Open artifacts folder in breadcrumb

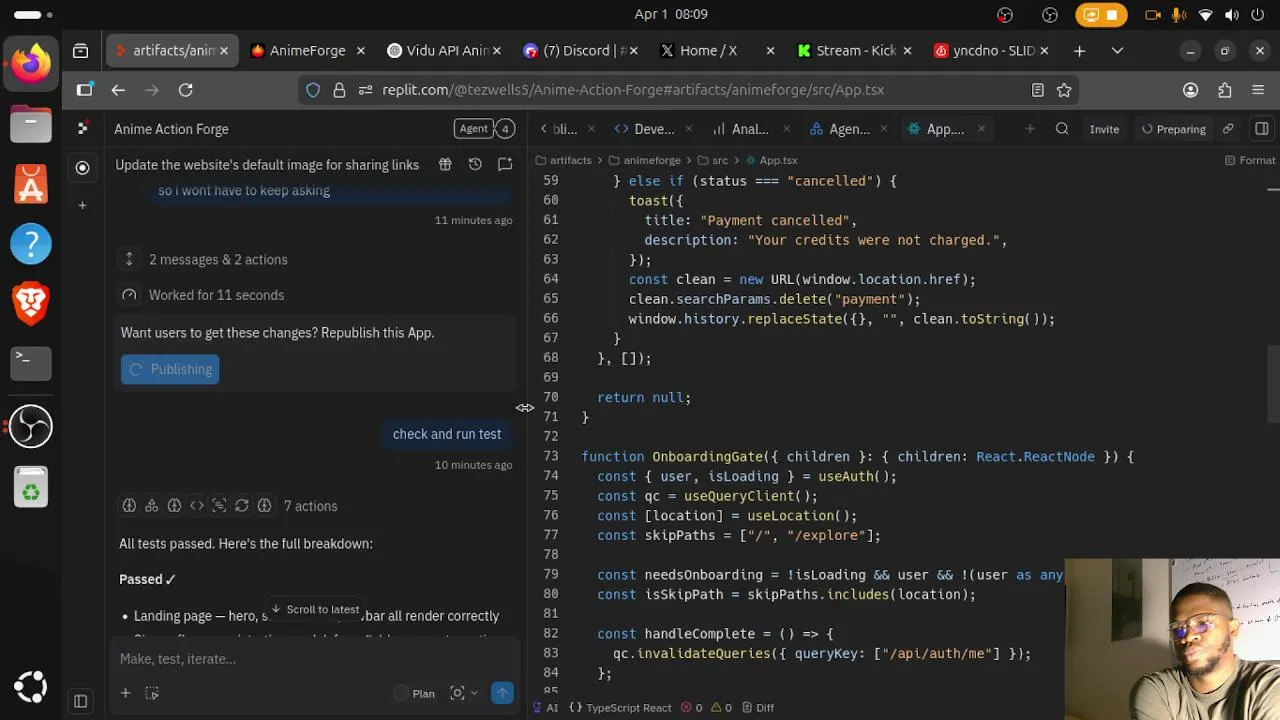point(564,160)
